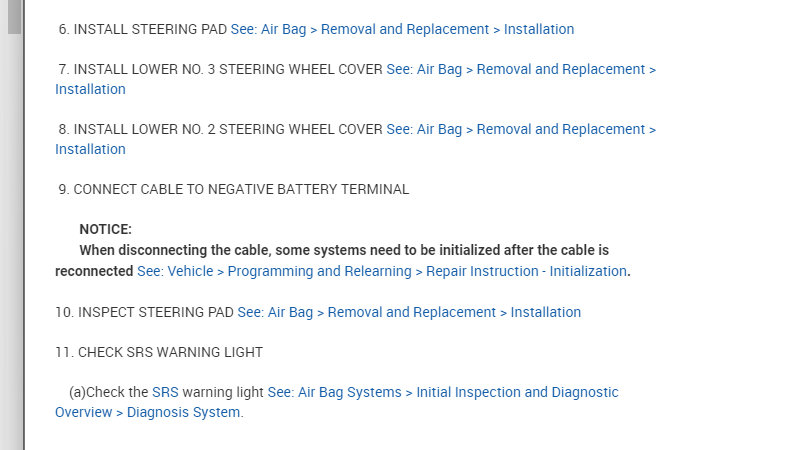Open Repair Instruction - Initialization link in notice
The width and height of the screenshot is (802, 450).
382,271
